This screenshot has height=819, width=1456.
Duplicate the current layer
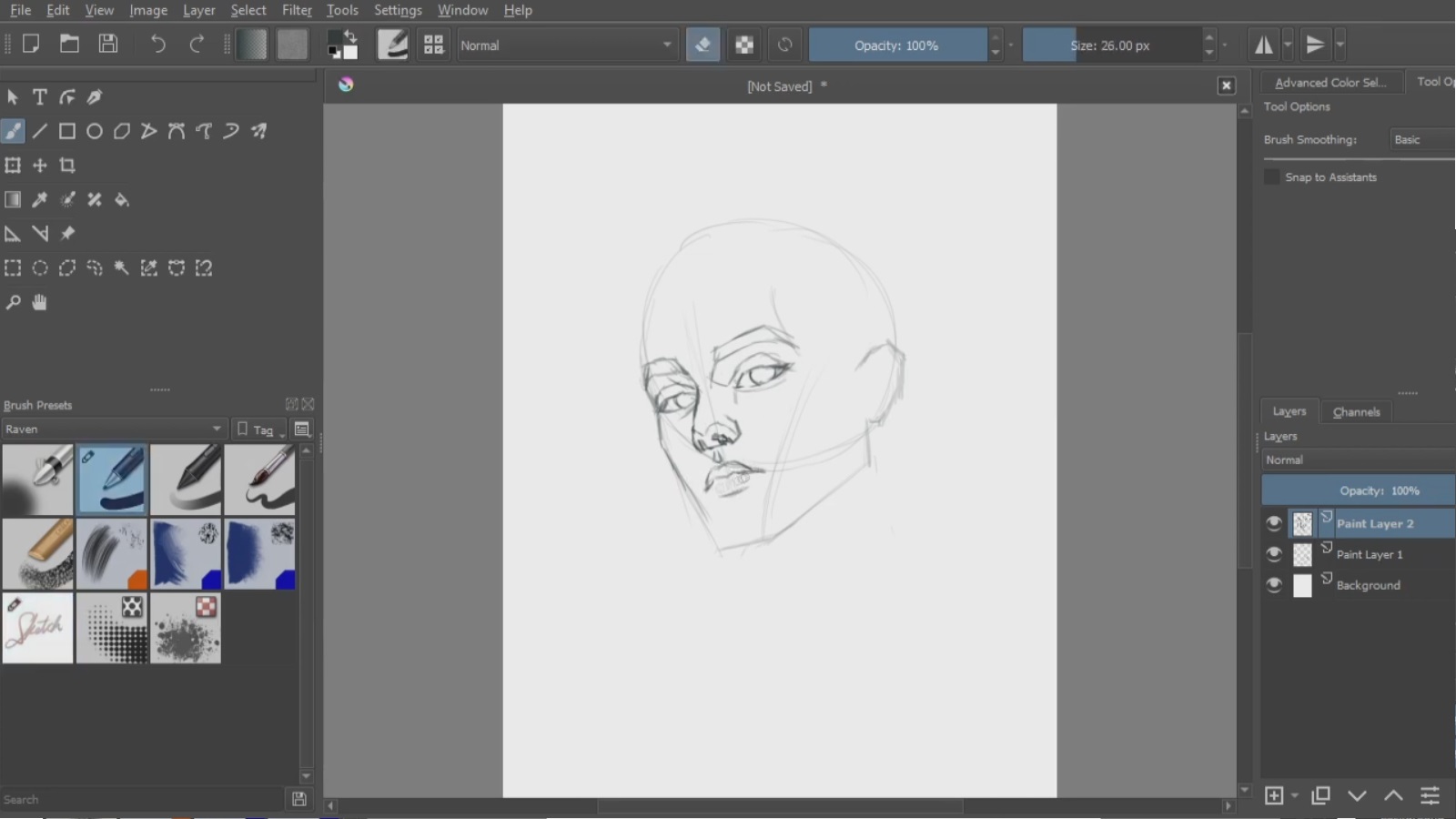click(1320, 795)
